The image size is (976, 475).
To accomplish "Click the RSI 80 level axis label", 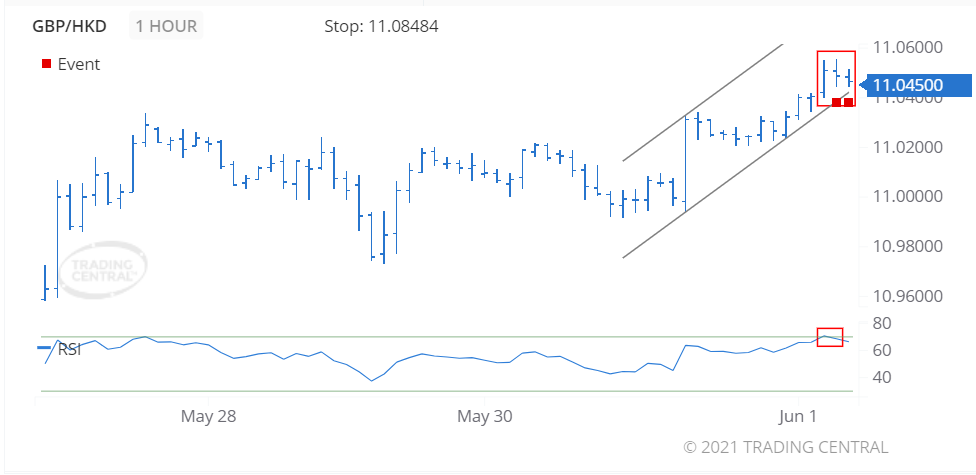I will [x=882, y=323].
